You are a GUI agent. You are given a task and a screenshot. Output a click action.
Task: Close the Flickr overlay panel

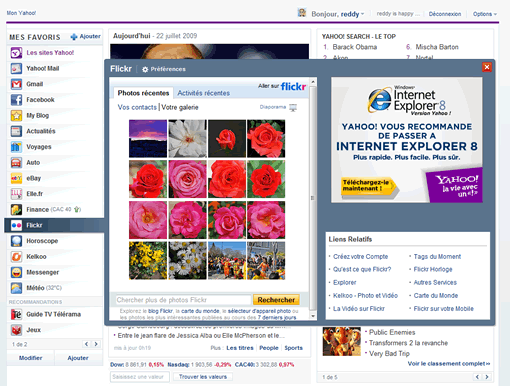pyautogui.click(x=487, y=67)
